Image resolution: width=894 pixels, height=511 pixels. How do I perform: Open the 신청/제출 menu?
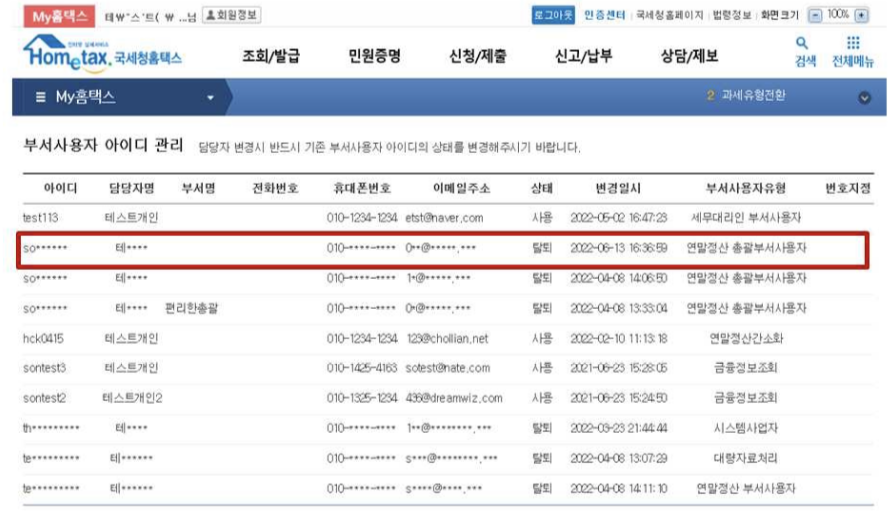(x=477, y=56)
